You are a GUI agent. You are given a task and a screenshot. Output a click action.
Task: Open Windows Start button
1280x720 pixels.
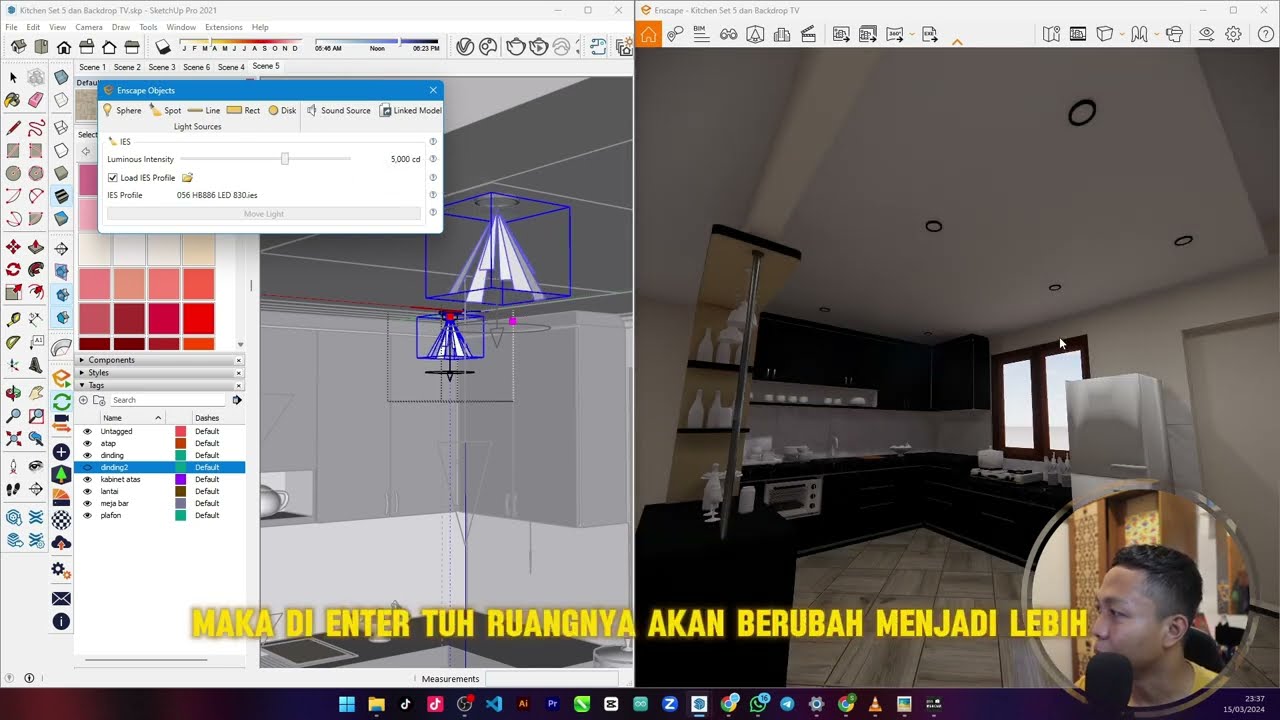346,704
